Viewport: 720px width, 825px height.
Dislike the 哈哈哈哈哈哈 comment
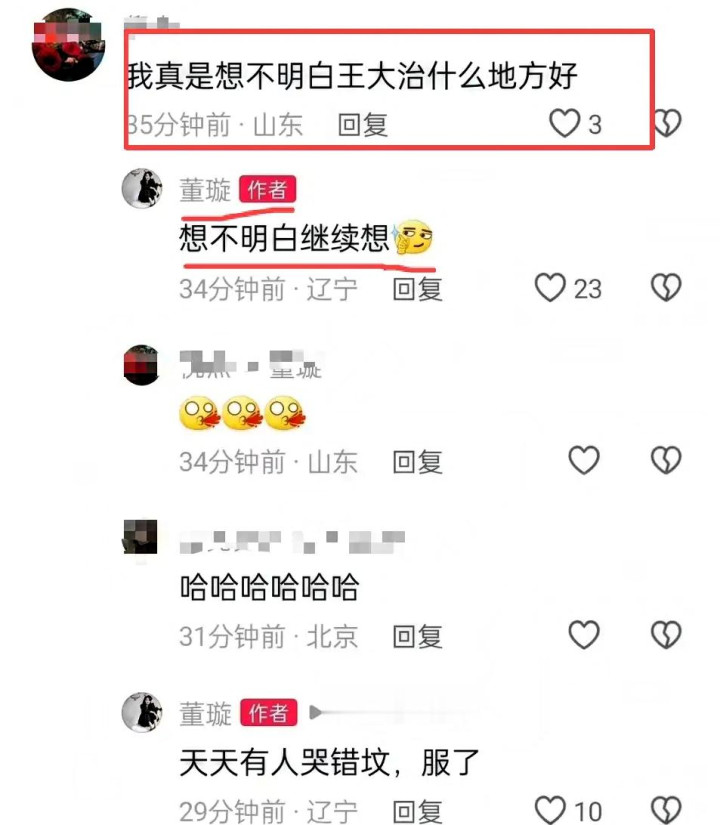point(666,635)
